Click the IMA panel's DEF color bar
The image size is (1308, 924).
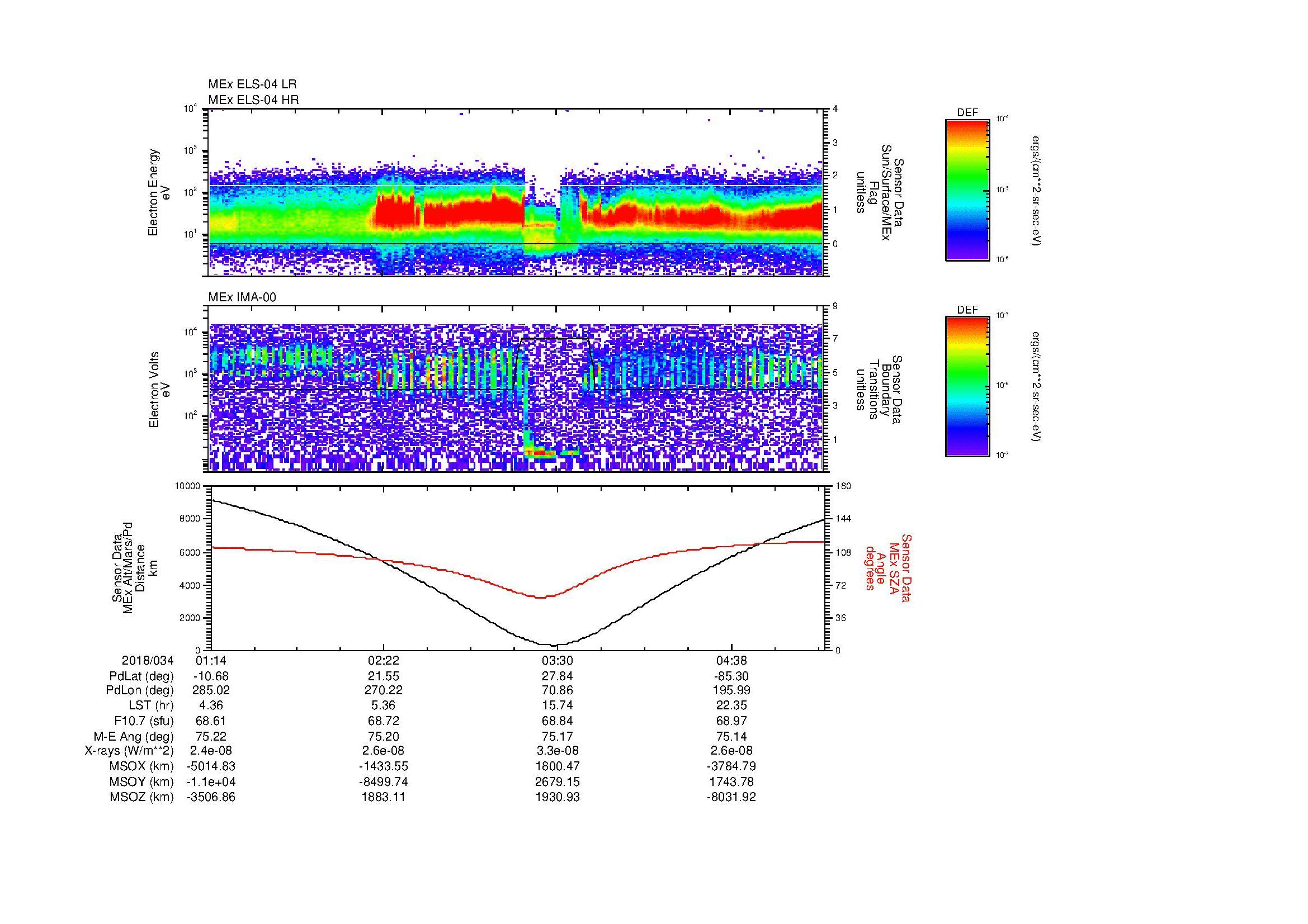coord(967,387)
